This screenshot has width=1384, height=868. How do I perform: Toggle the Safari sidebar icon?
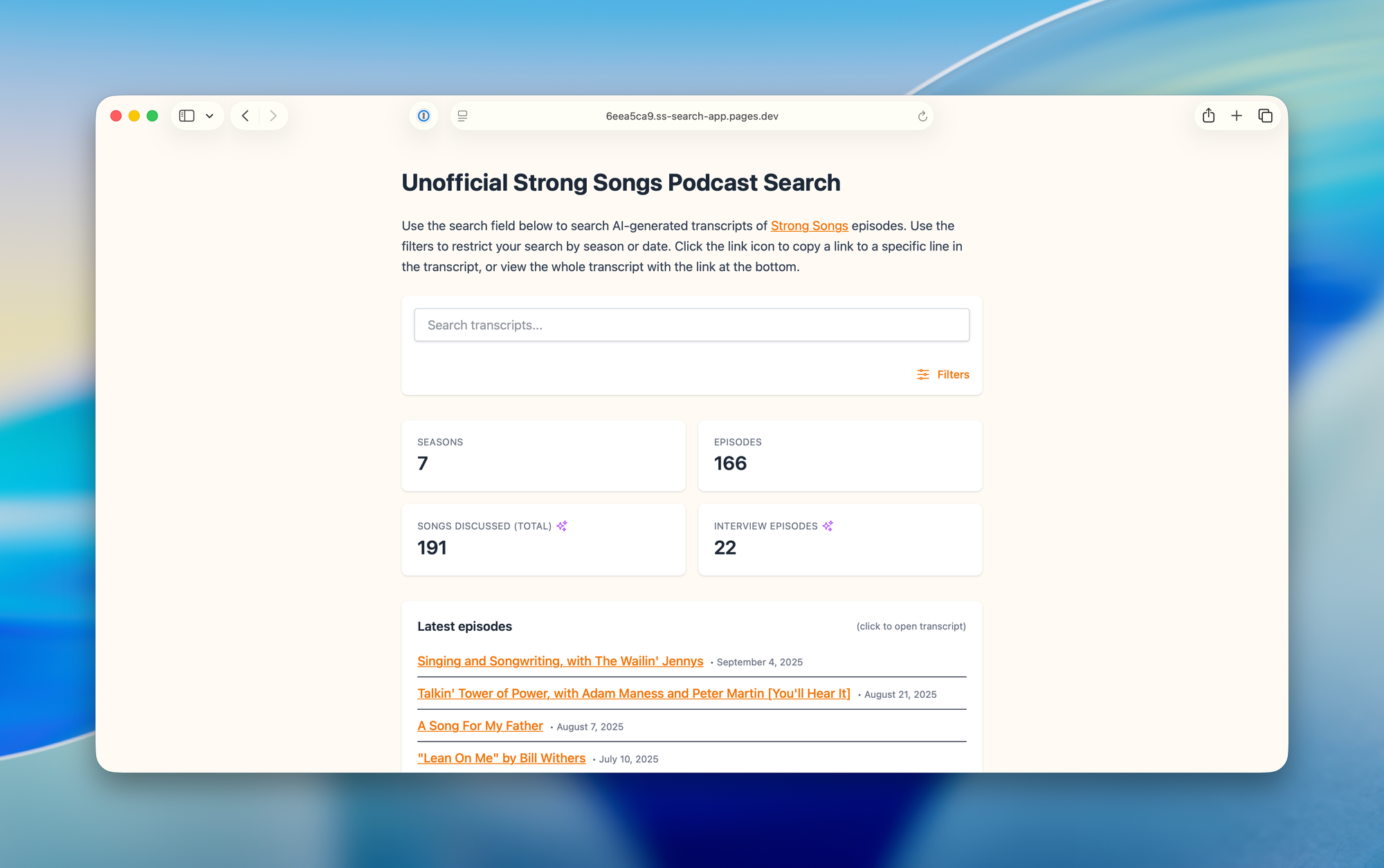(187, 116)
